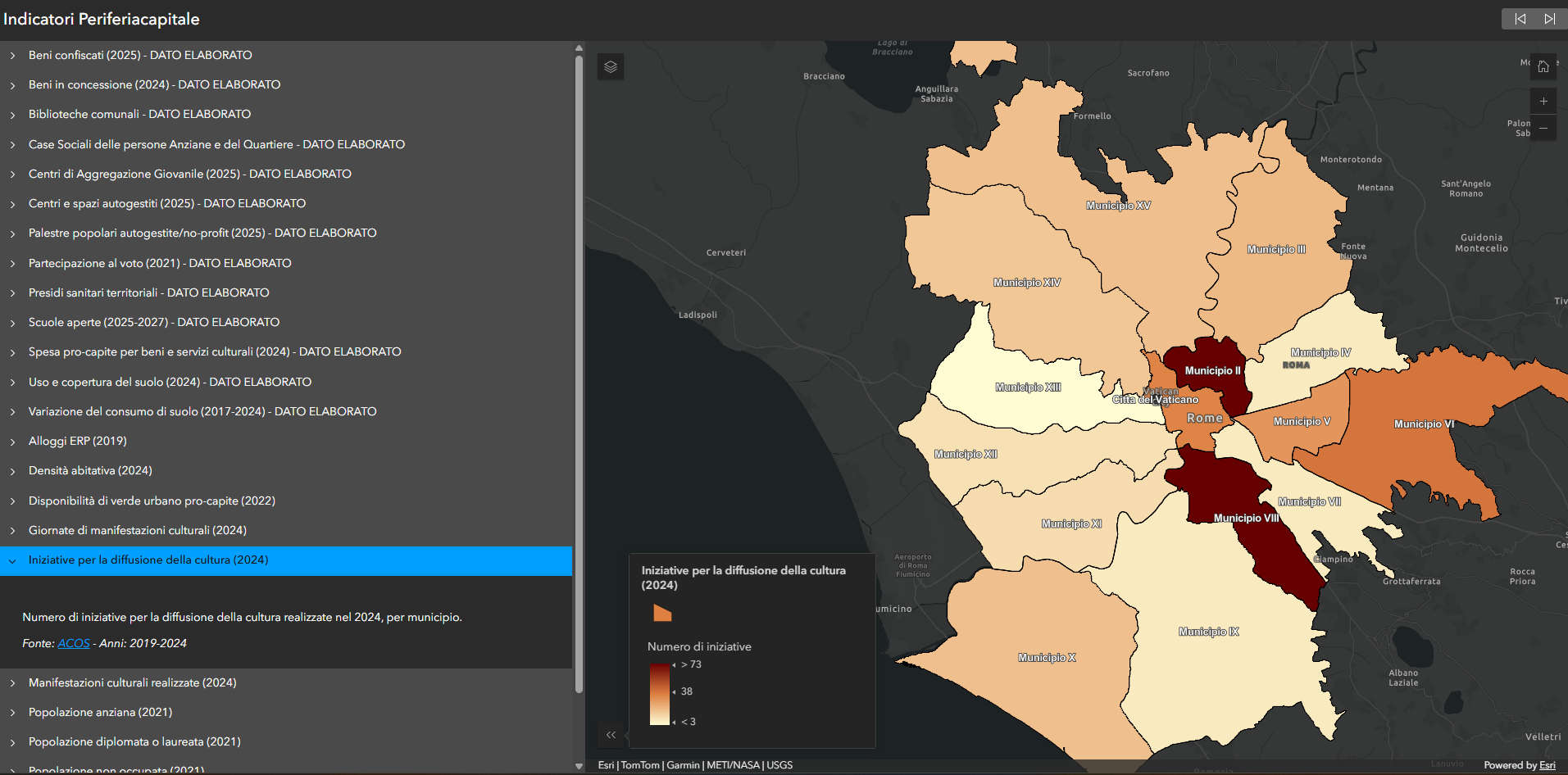This screenshot has width=1568, height=775.
Task: Select Municipio V on the map
Action: coord(1302,422)
